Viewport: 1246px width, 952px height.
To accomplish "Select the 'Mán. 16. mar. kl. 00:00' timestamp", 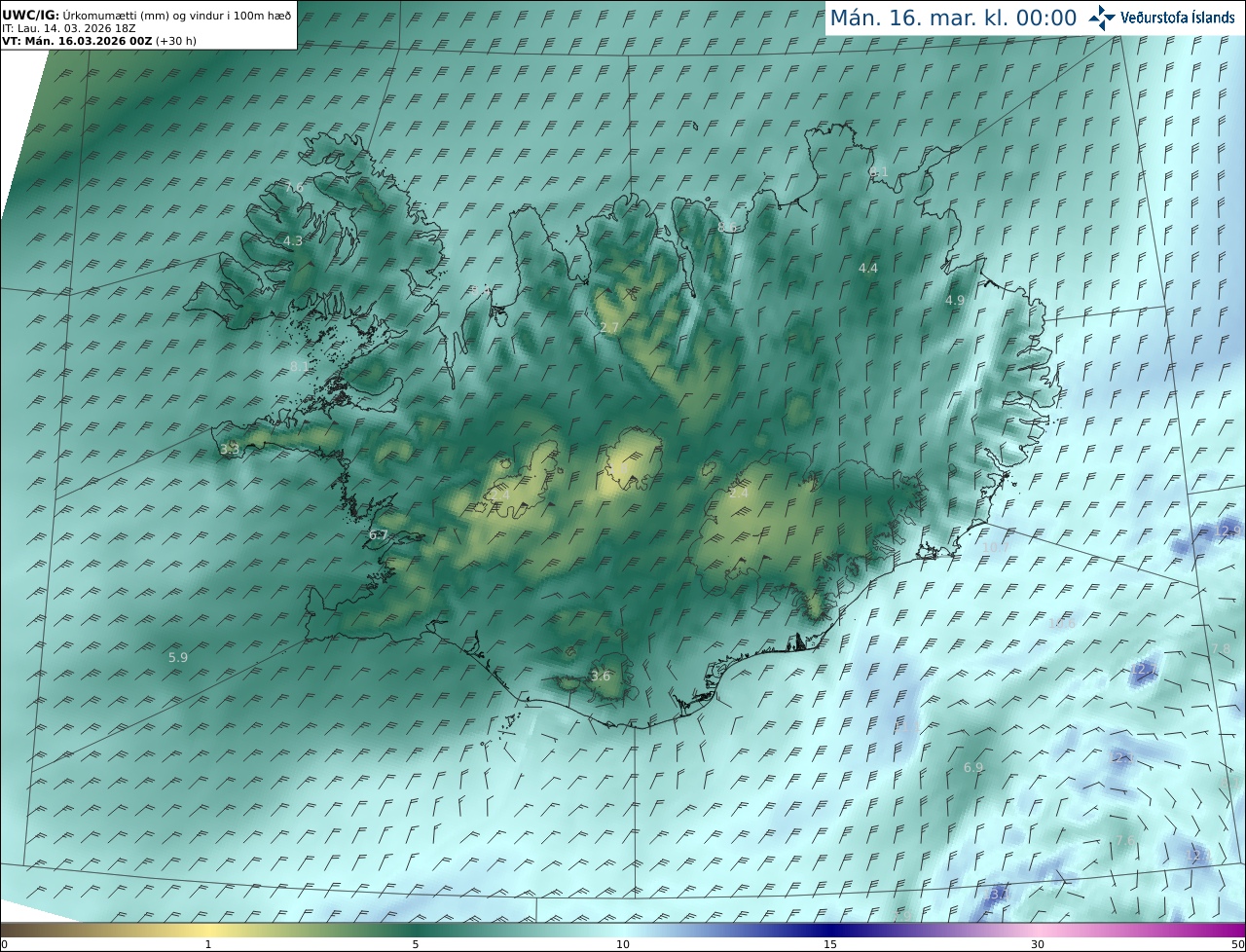I will [x=953, y=18].
